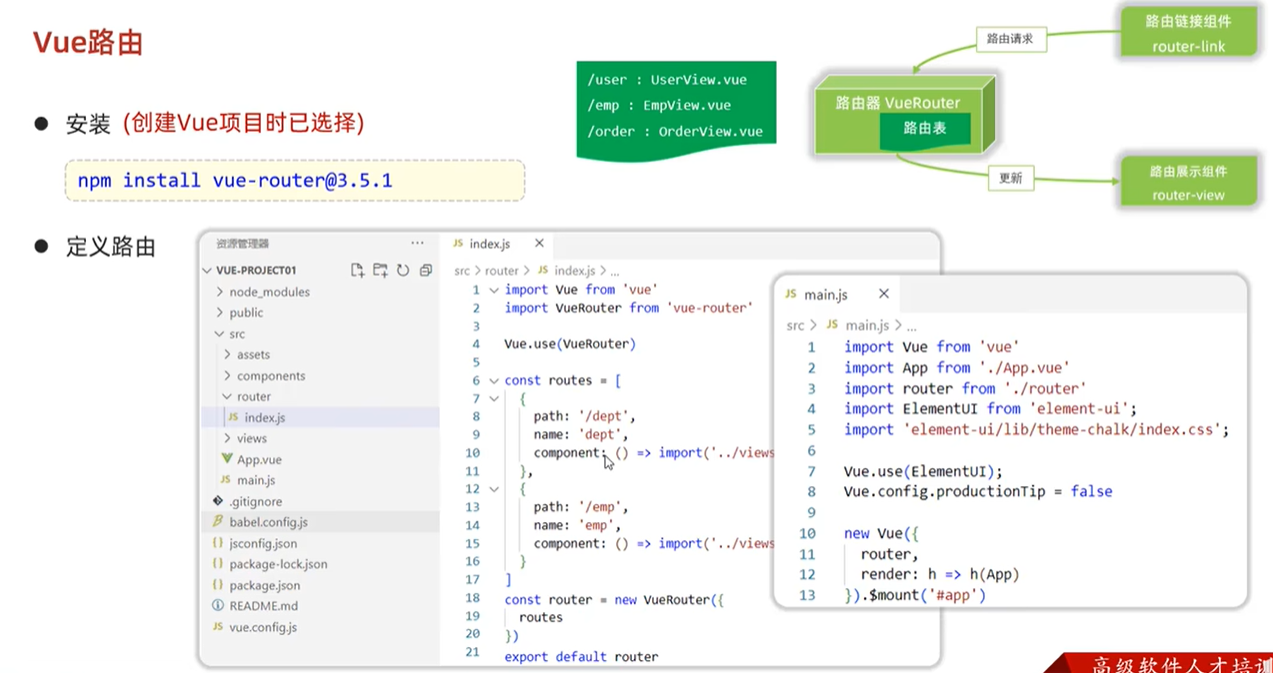Click 'Vue.use(VueRouter)' on line 4
Viewport: 1273px width, 673px height.
pyautogui.click(x=570, y=344)
